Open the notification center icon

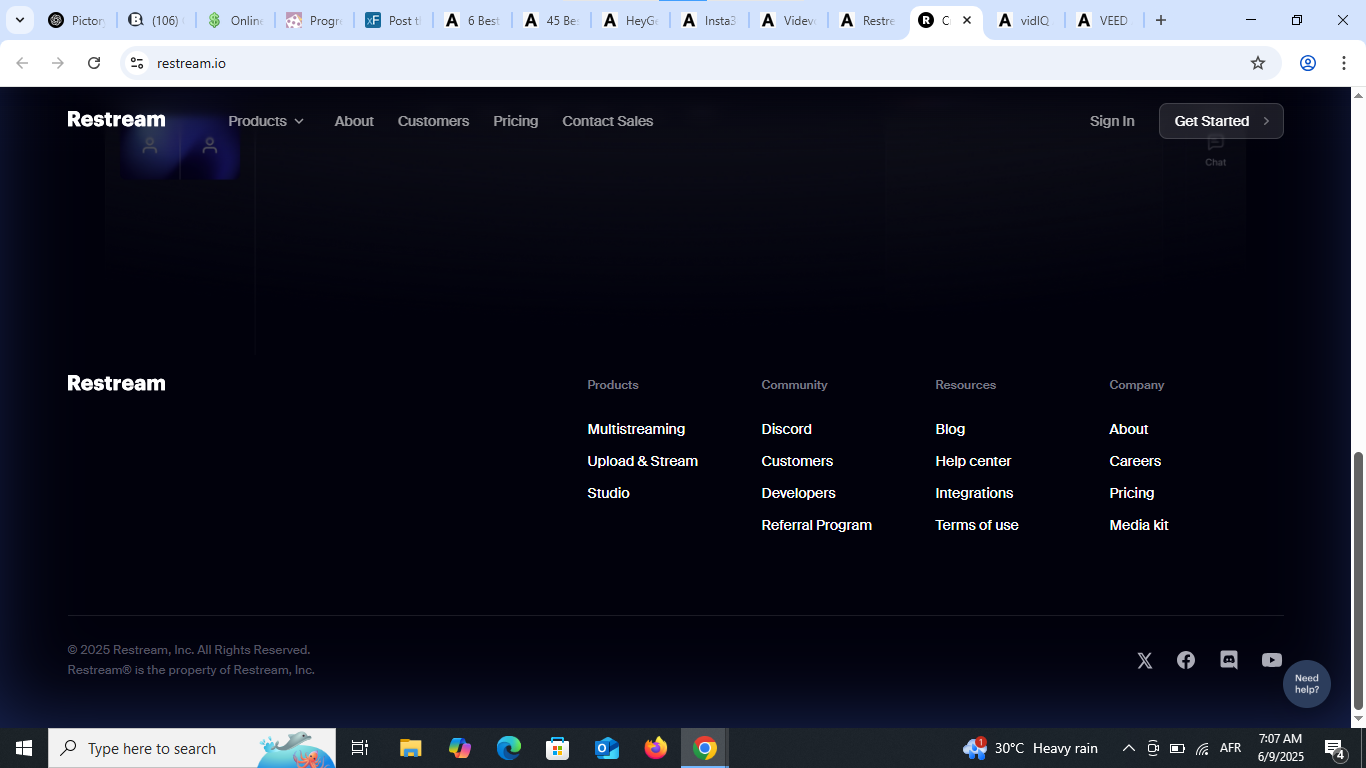tap(1334, 748)
